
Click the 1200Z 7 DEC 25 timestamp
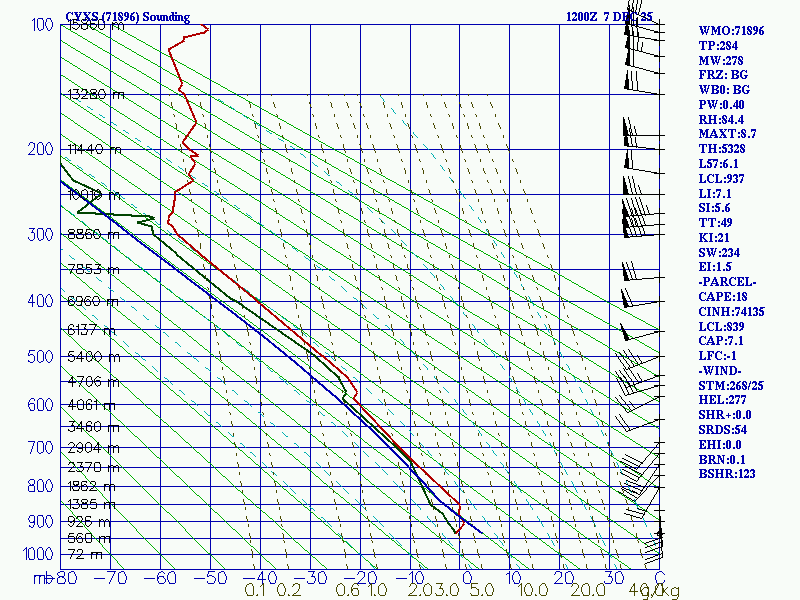click(609, 17)
